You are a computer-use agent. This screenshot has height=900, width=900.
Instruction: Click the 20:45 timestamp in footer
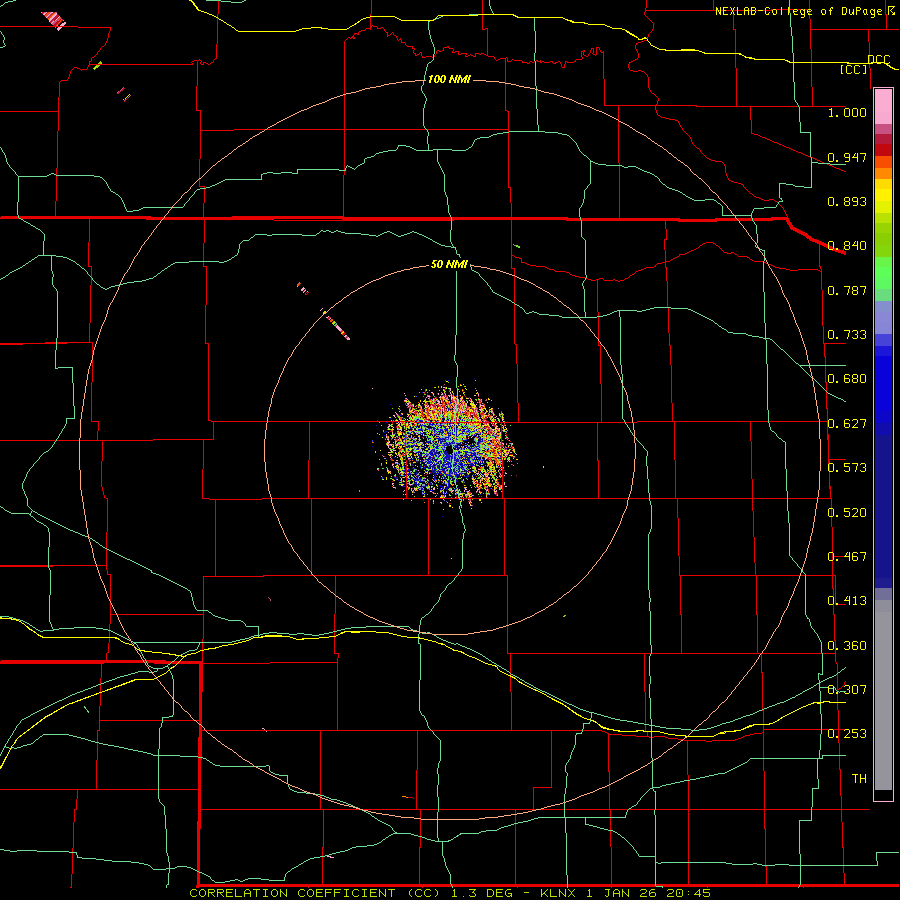pos(688,893)
